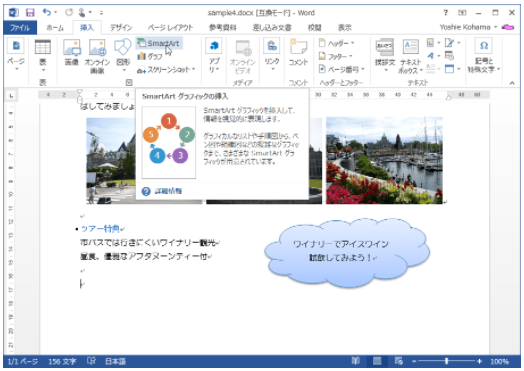Click the language 日本語 indicator
The width and height of the screenshot is (524, 371).
pyautogui.click(x=116, y=361)
